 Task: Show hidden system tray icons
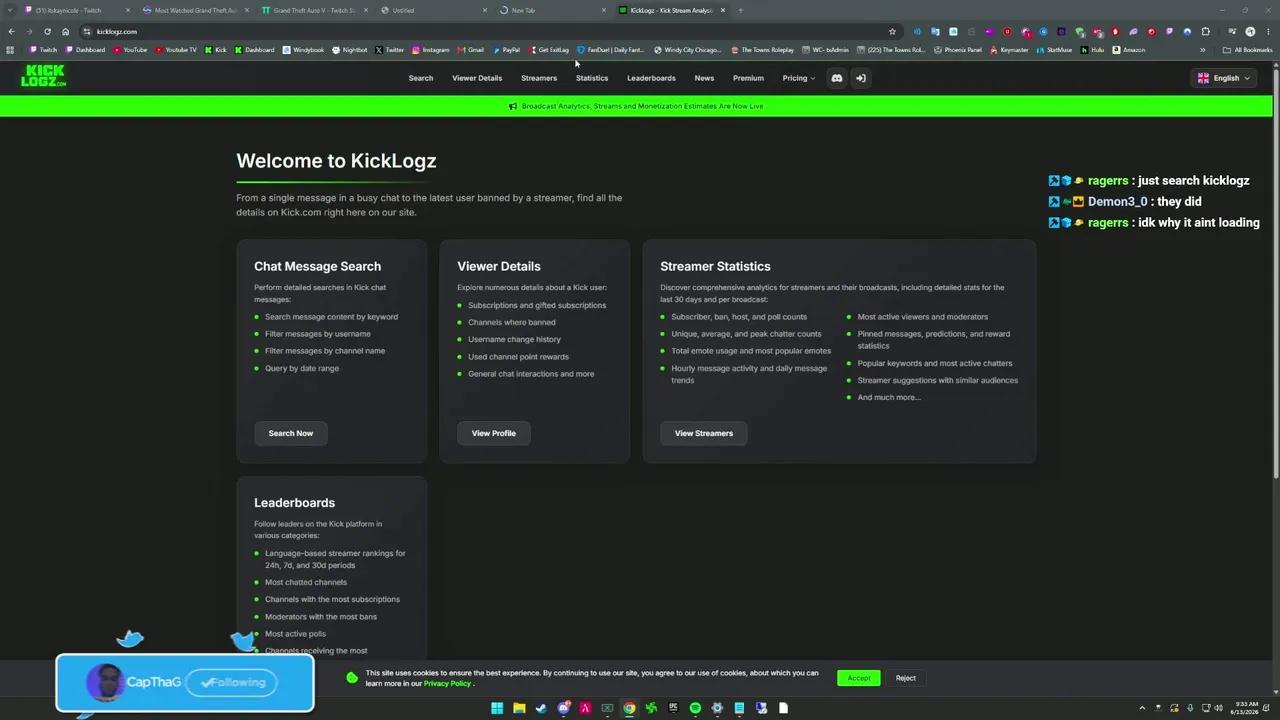(x=1142, y=708)
